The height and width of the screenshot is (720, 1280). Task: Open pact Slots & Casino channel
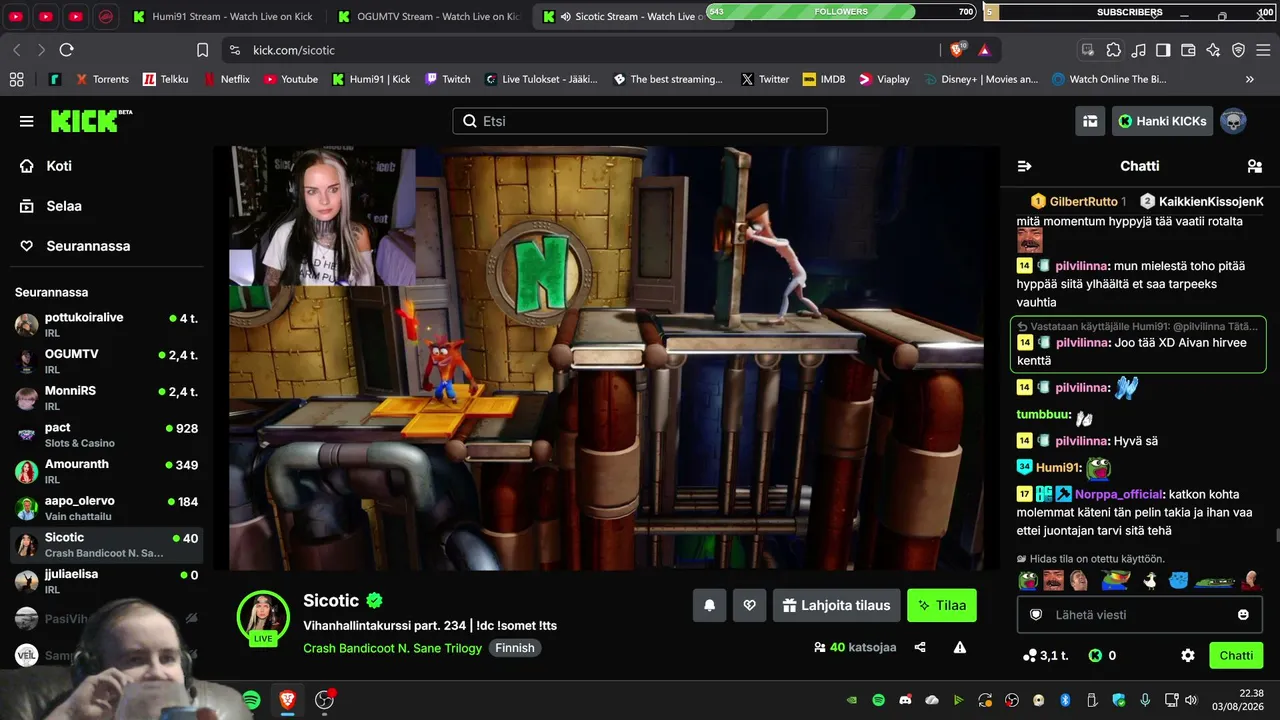(x=106, y=434)
